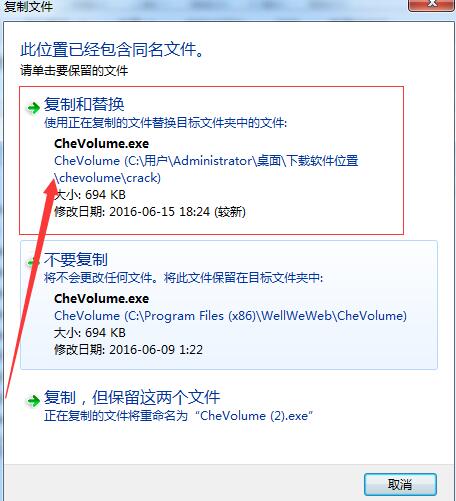Pick 复制，但保留这两个文件 option title
The width and height of the screenshot is (456, 501).
(x=132, y=397)
